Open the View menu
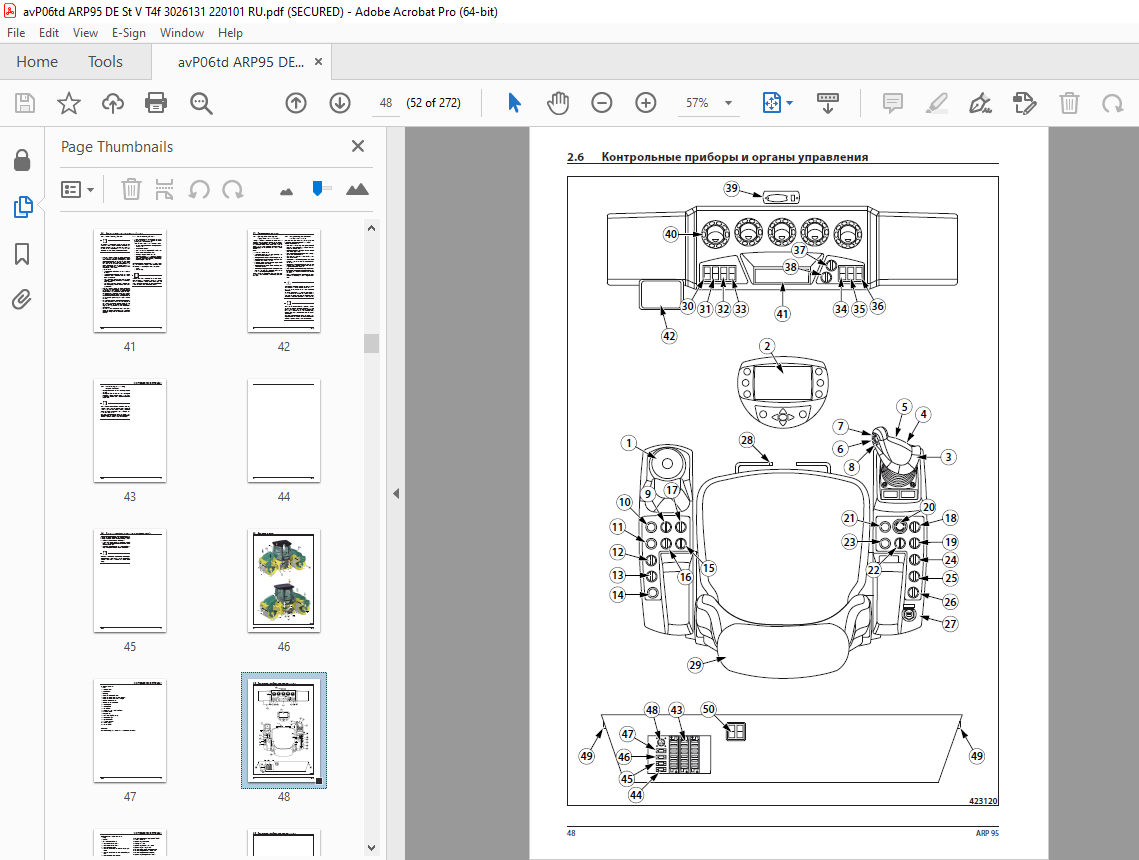The width and height of the screenshot is (1139, 860). pyautogui.click(x=85, y=33)
